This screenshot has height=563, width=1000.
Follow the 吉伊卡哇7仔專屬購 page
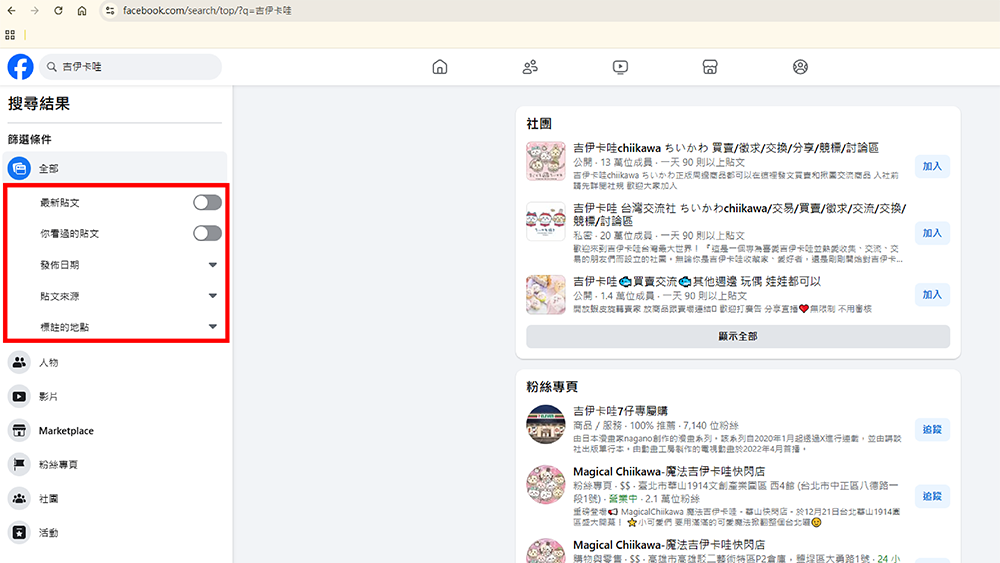(932, 430)
